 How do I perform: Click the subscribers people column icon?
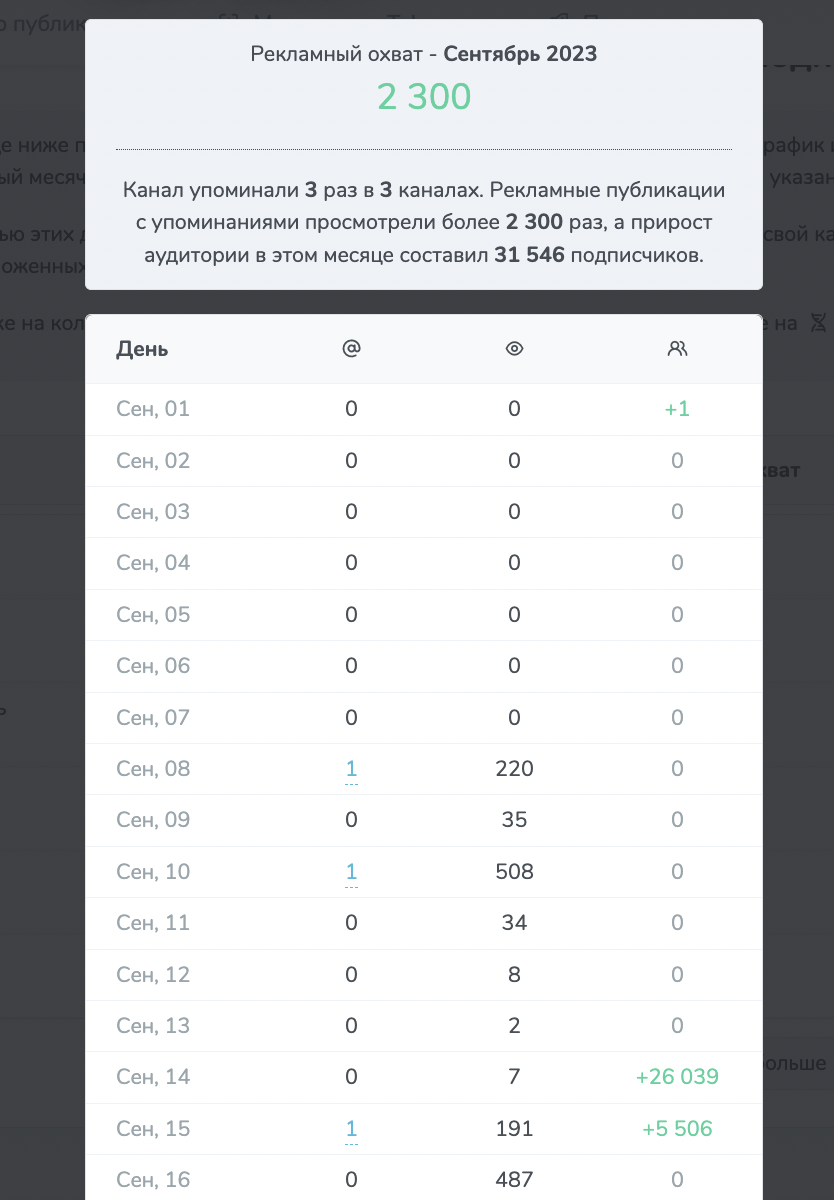tap(677, 349)
